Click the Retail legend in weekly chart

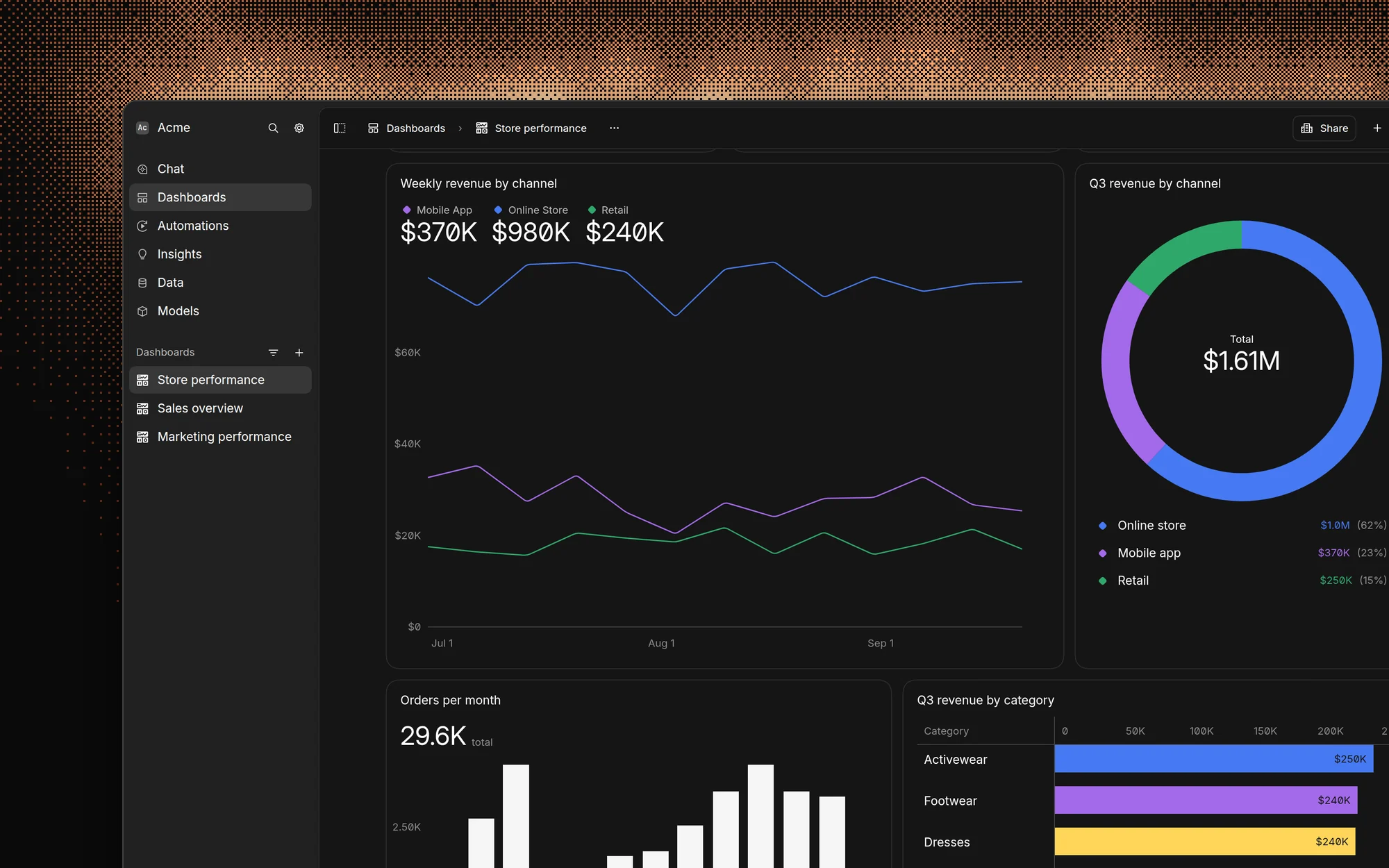[608, 210]
